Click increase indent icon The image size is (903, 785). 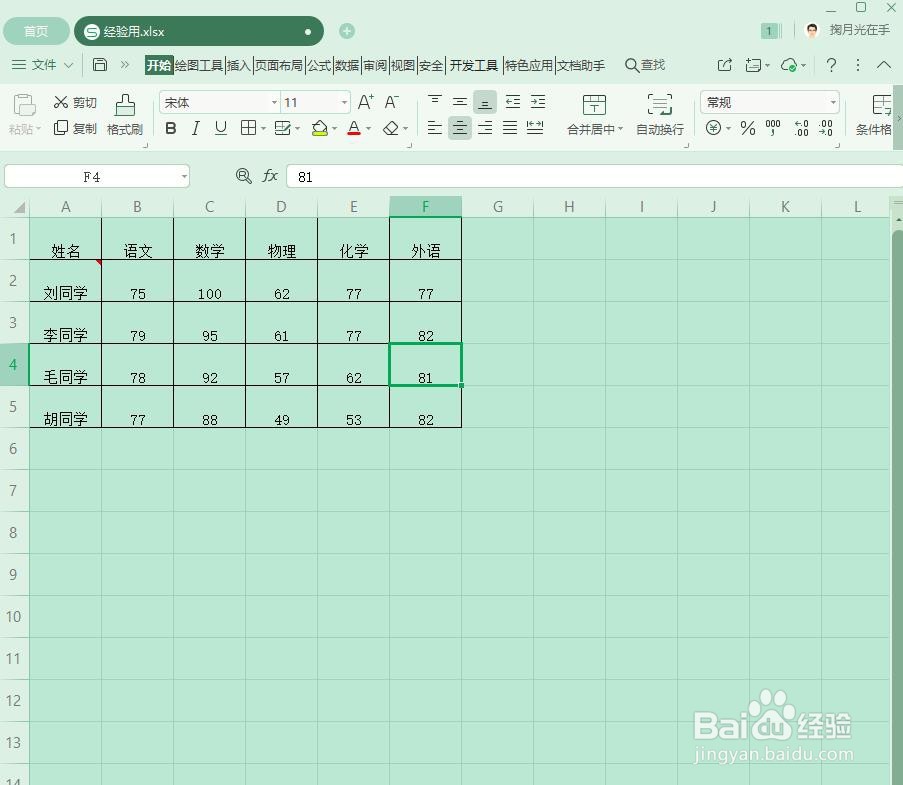[x=538, y=102]
